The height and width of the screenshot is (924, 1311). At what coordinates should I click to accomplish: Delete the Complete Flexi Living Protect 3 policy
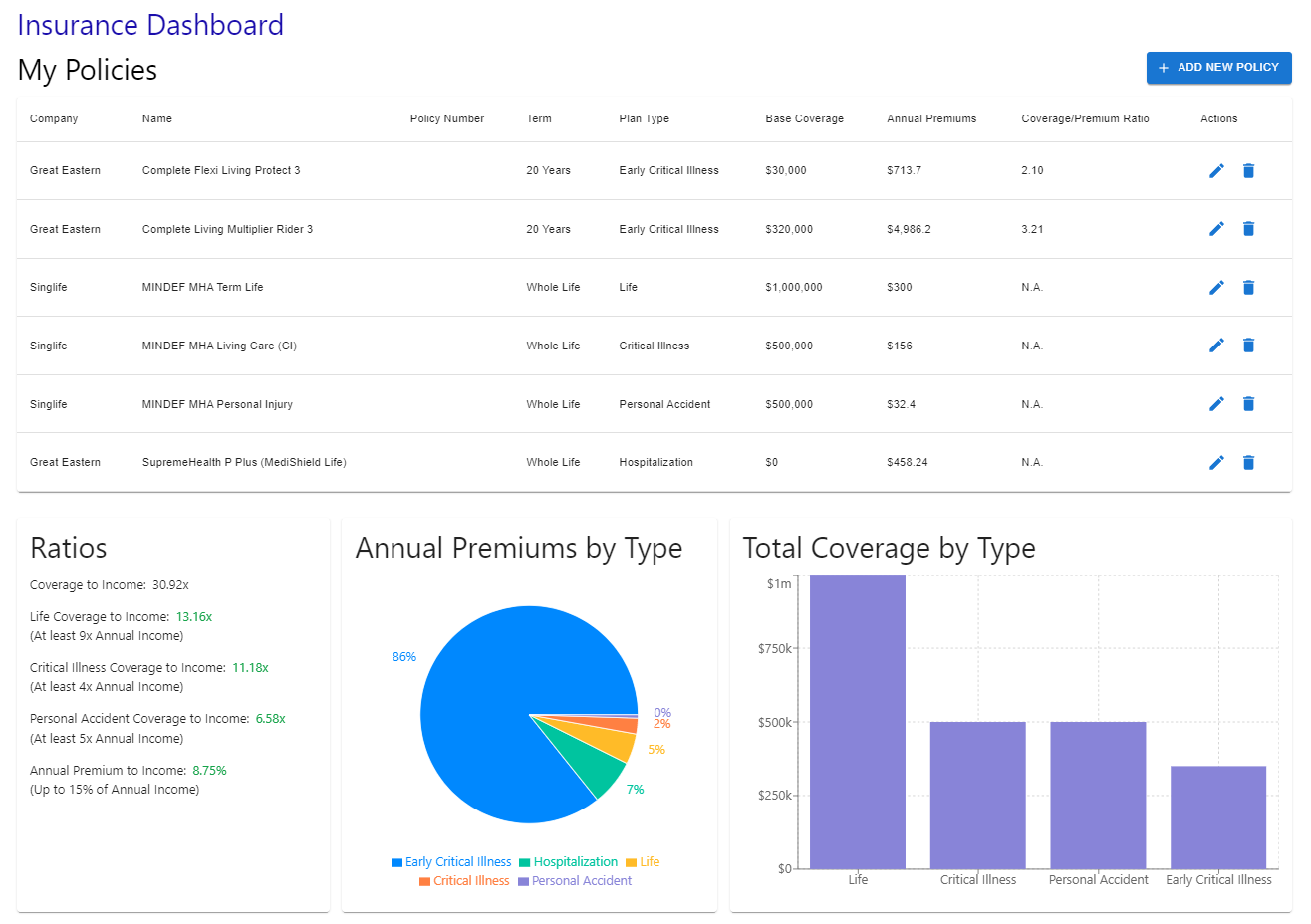click(1248, 171)
